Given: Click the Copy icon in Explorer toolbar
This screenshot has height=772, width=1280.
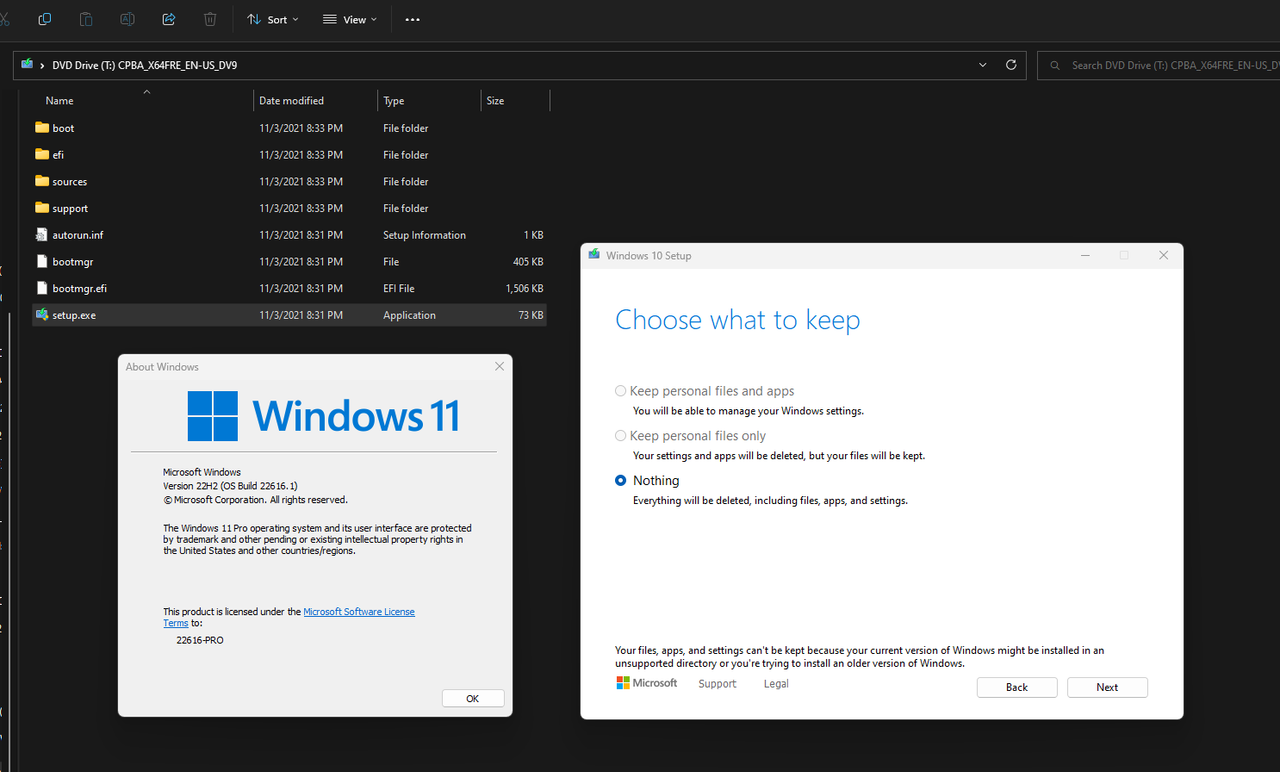Looking at the screenshot, I should (x=45, y=19).
